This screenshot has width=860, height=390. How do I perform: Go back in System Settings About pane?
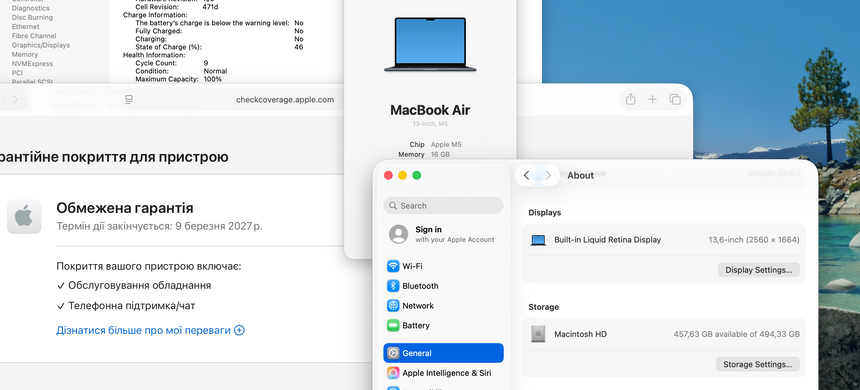click(x=526, y=176)
